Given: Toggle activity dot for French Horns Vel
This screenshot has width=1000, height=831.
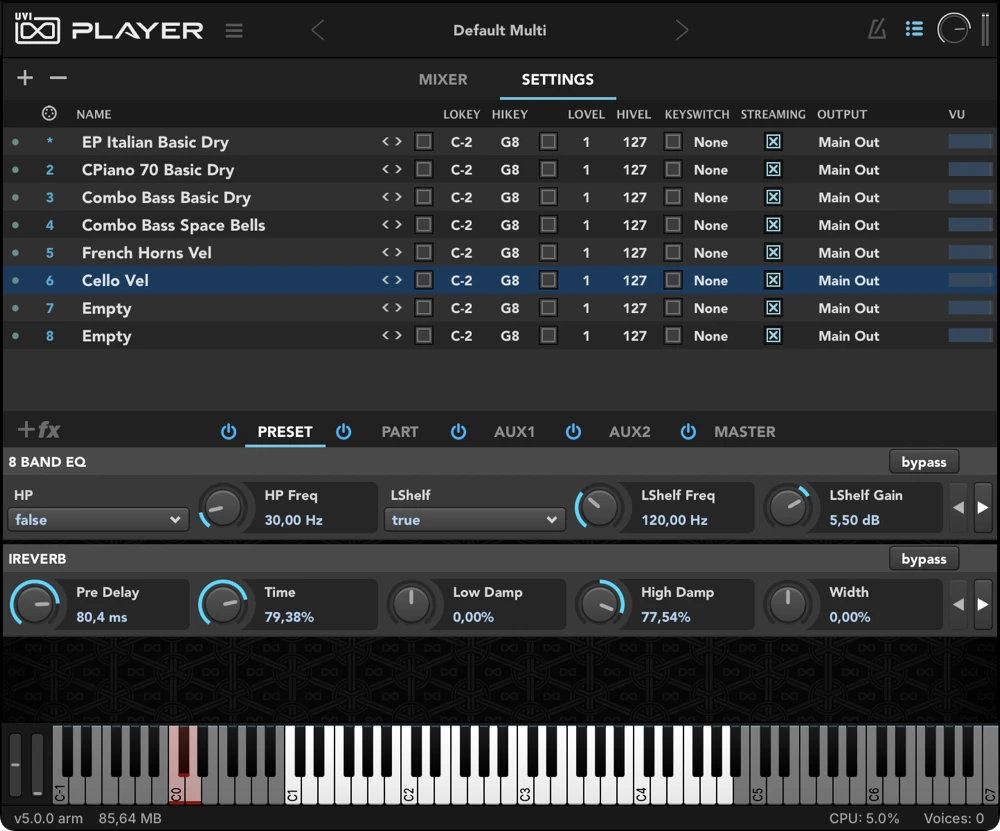Looking at the screenshot, I should pos(15,253).
